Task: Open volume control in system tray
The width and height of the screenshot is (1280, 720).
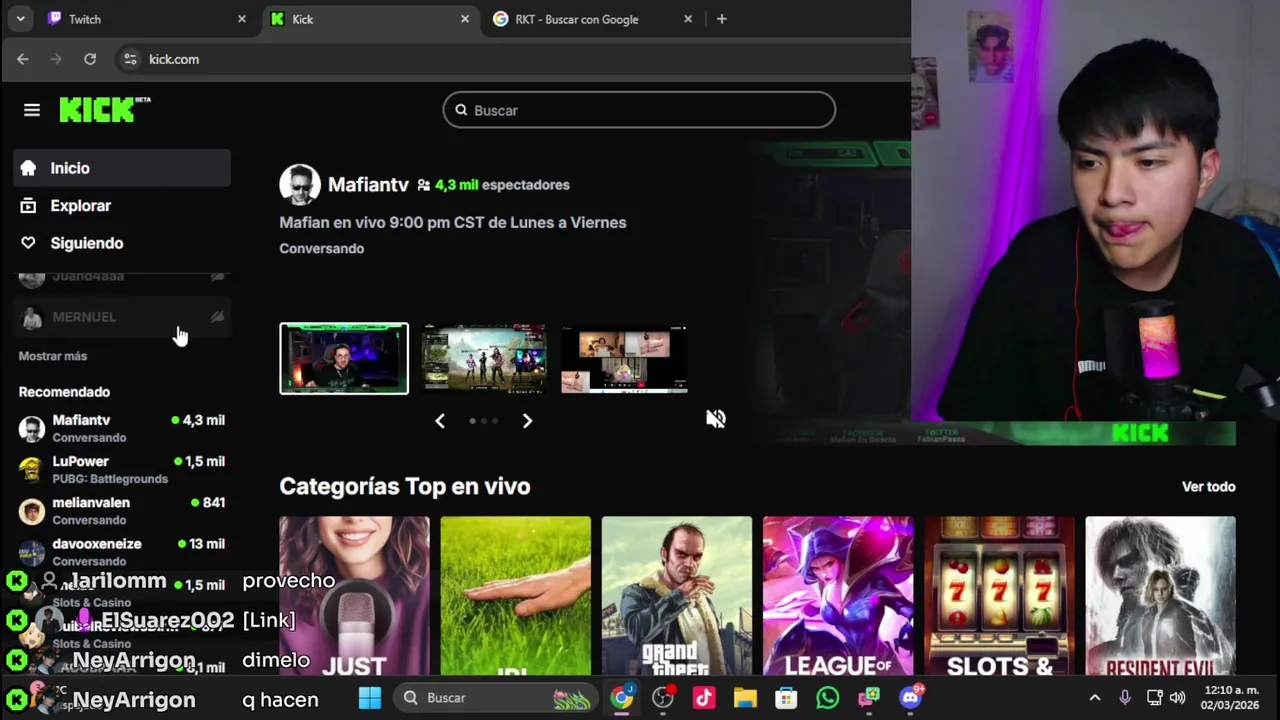Action: [x=1178, y=698]
